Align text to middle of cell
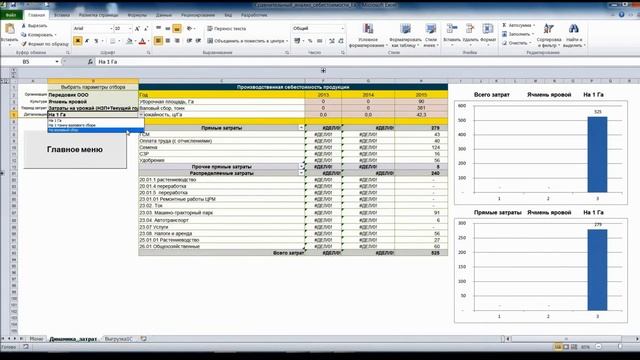Viewport: 640px width, 360px height. 168,29
